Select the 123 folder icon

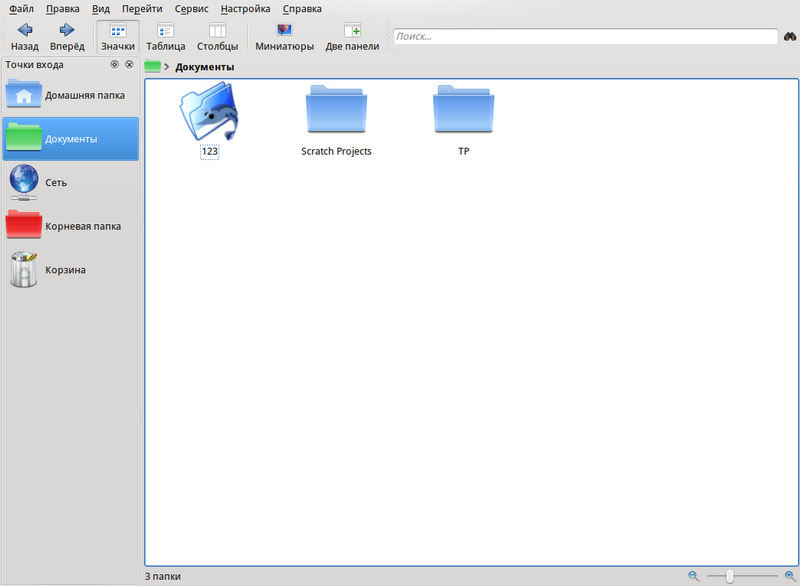(x=209, y=112)
